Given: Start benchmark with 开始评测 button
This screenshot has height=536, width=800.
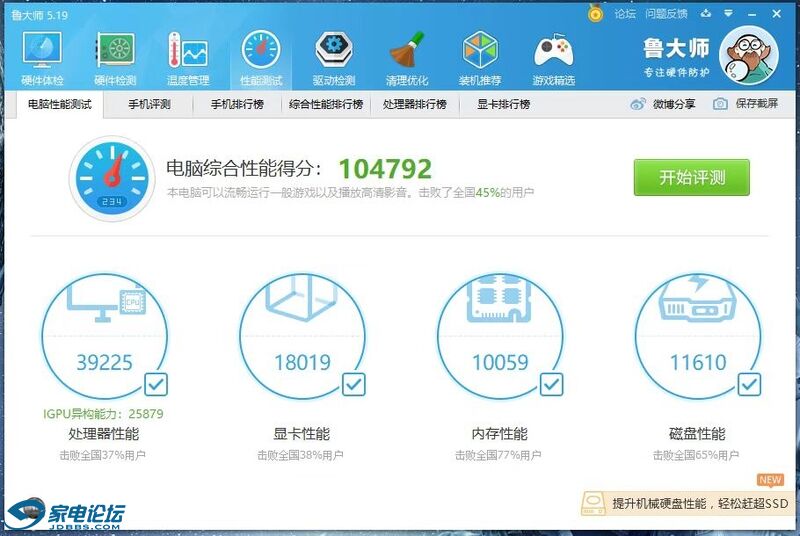Looking at the screenshot, I should click(692, 177).
